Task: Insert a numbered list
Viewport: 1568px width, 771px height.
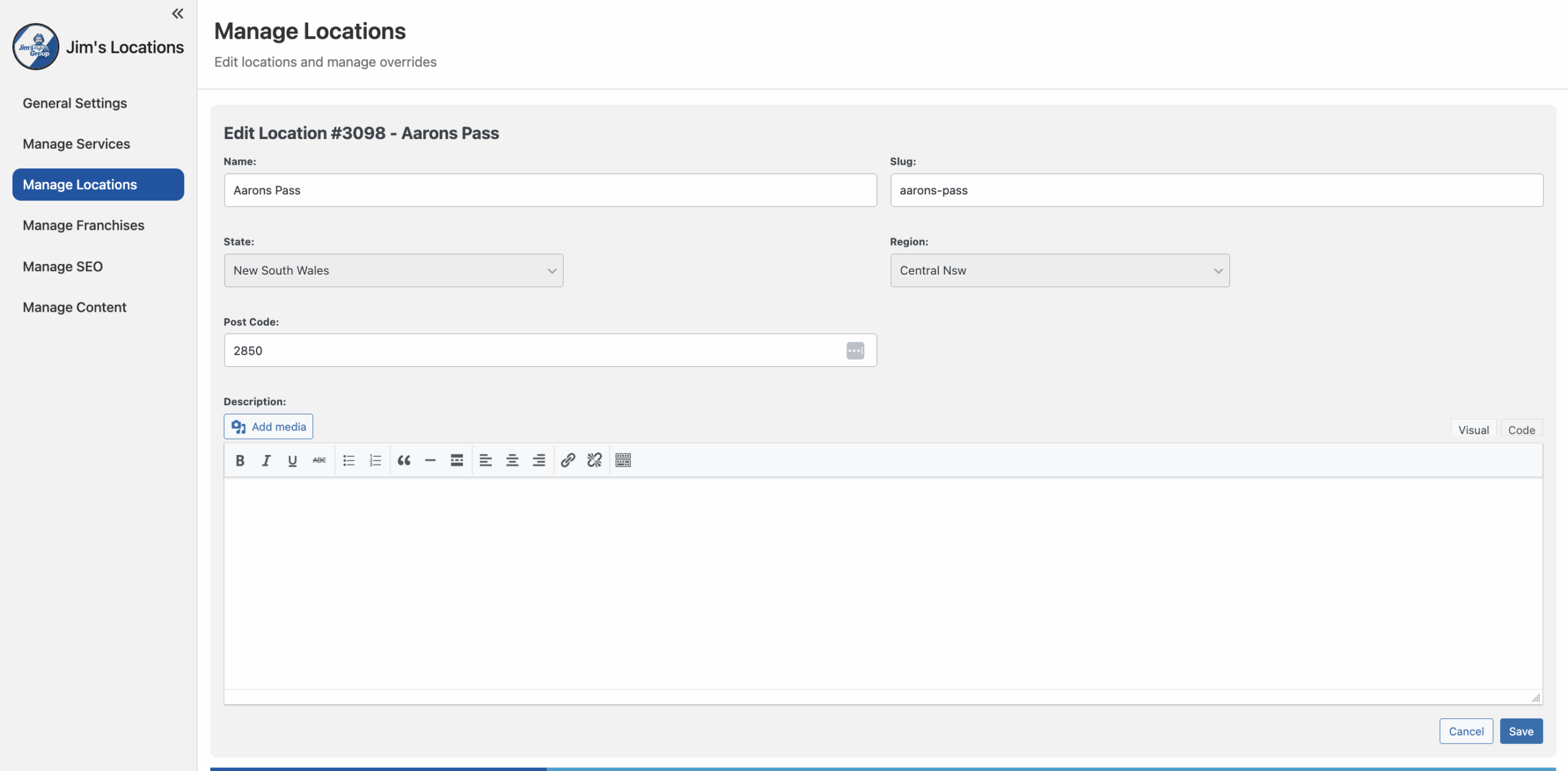Action: click(375, 461)
